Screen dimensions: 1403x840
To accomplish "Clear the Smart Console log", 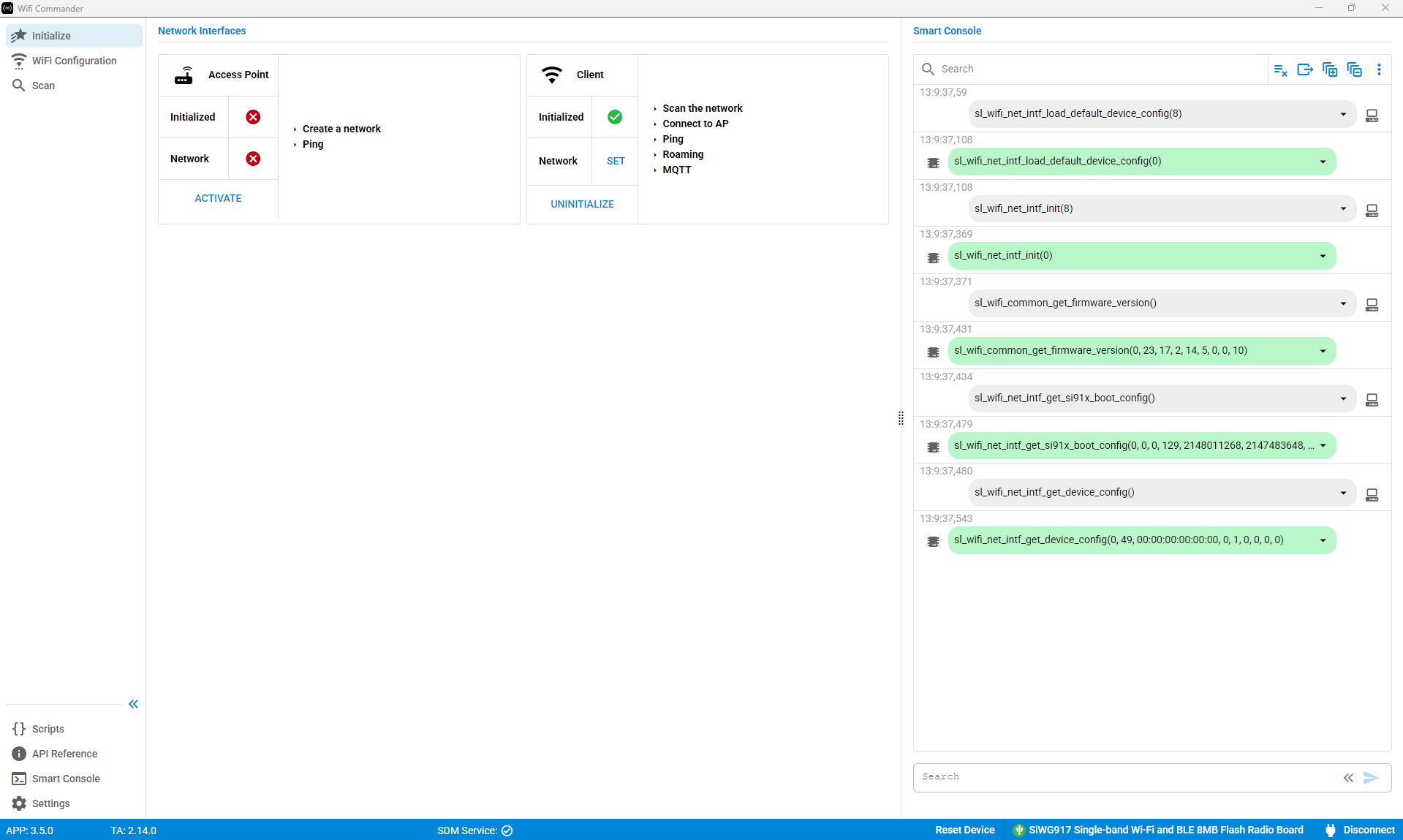I will 1280,69.
